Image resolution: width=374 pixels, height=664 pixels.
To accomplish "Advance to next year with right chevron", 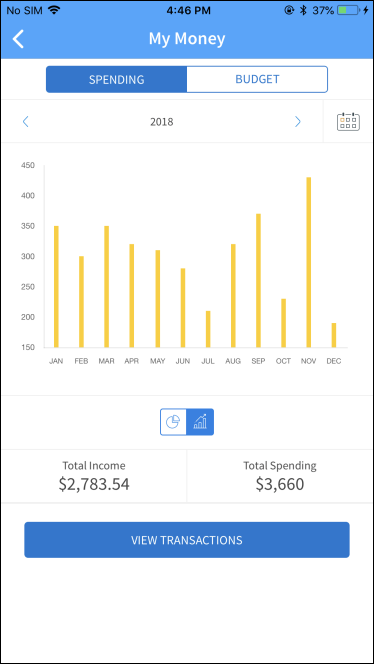I will click(x=298, y=122).
